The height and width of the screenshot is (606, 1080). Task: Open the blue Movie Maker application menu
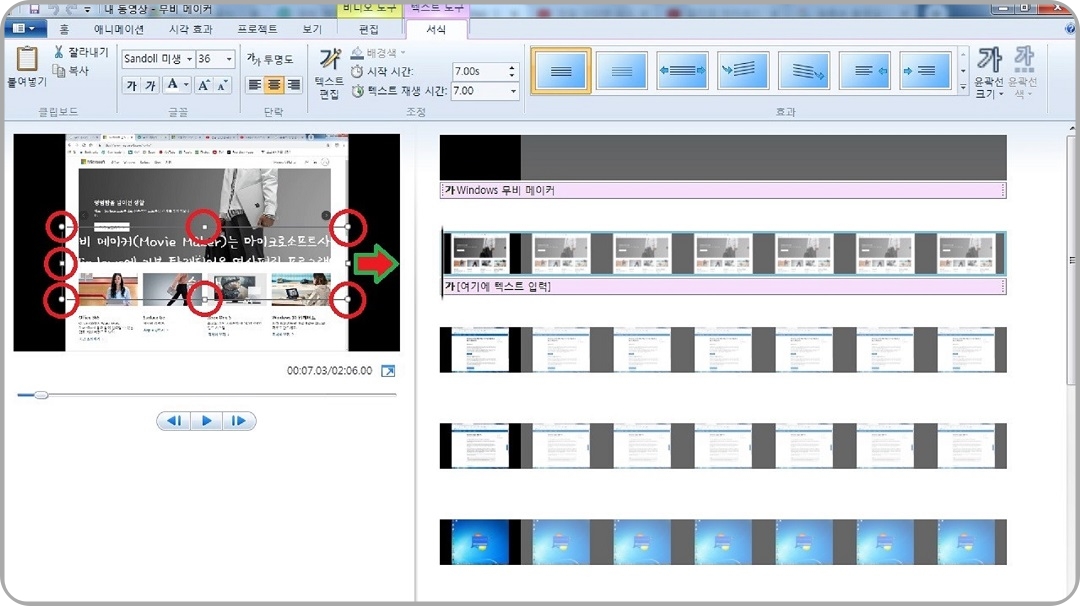point(25,28)
